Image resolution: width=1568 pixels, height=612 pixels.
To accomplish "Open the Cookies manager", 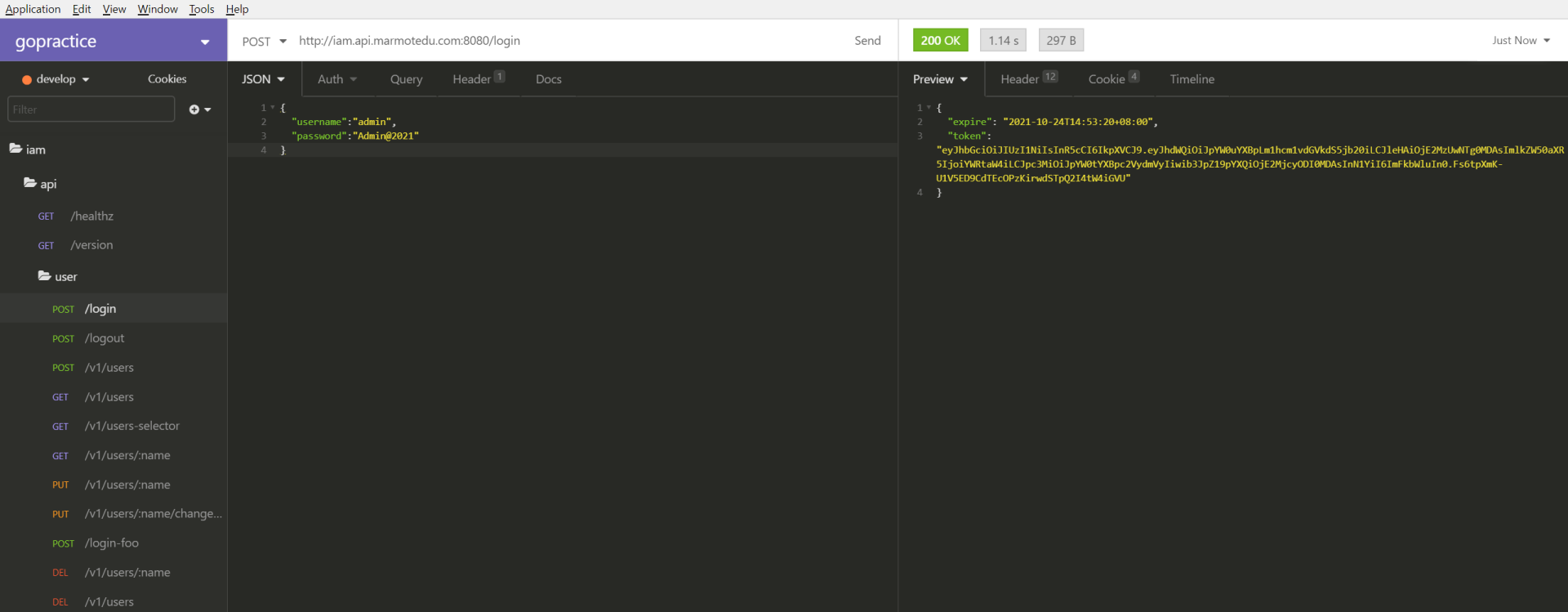I will 167,79.
